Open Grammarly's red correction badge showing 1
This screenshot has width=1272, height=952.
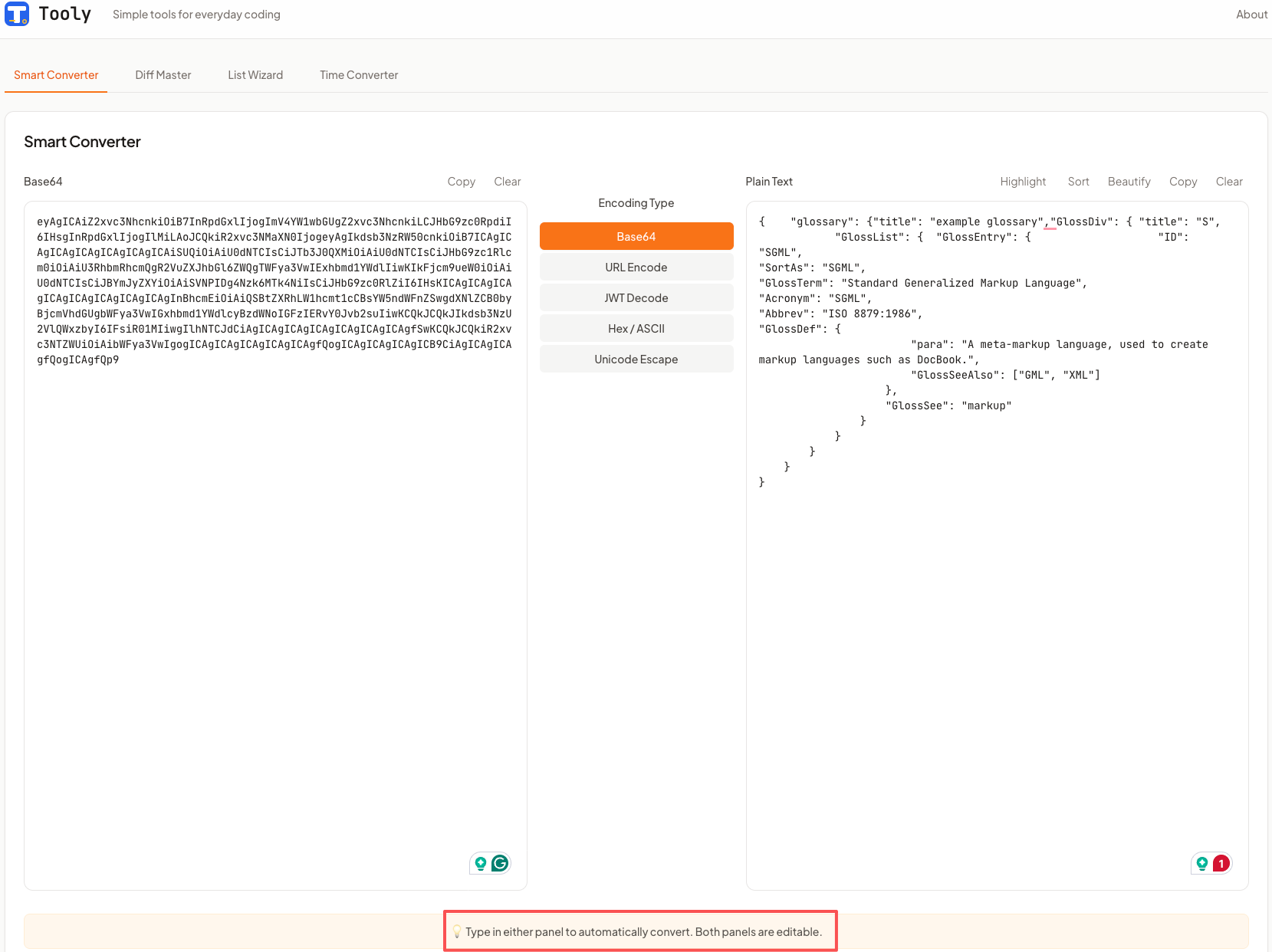(1220, 862)
